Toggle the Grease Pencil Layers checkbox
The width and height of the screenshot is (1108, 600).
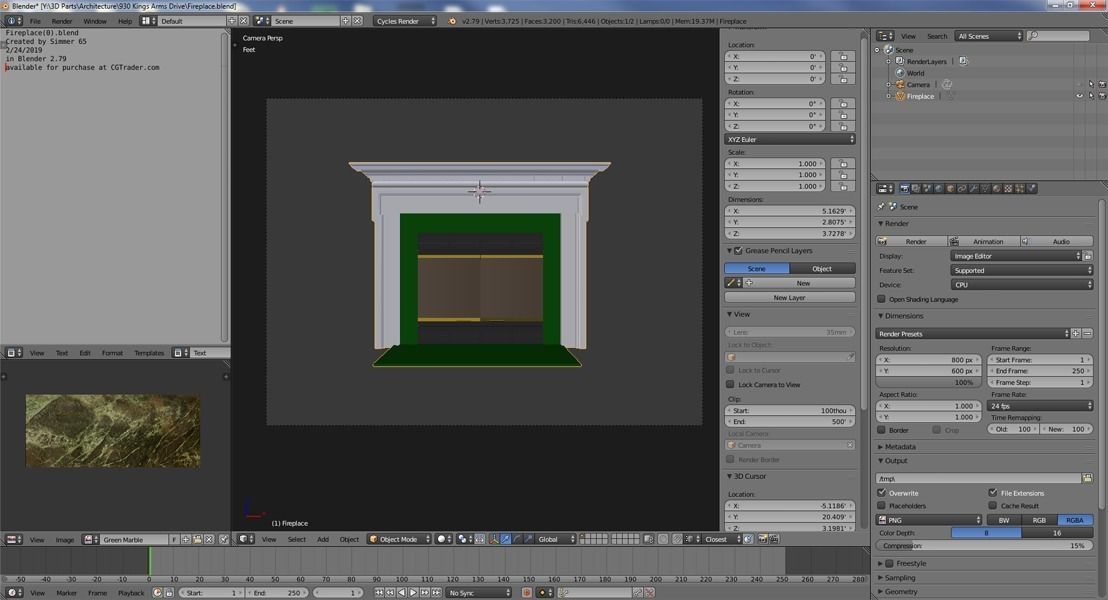click(738, 250)
